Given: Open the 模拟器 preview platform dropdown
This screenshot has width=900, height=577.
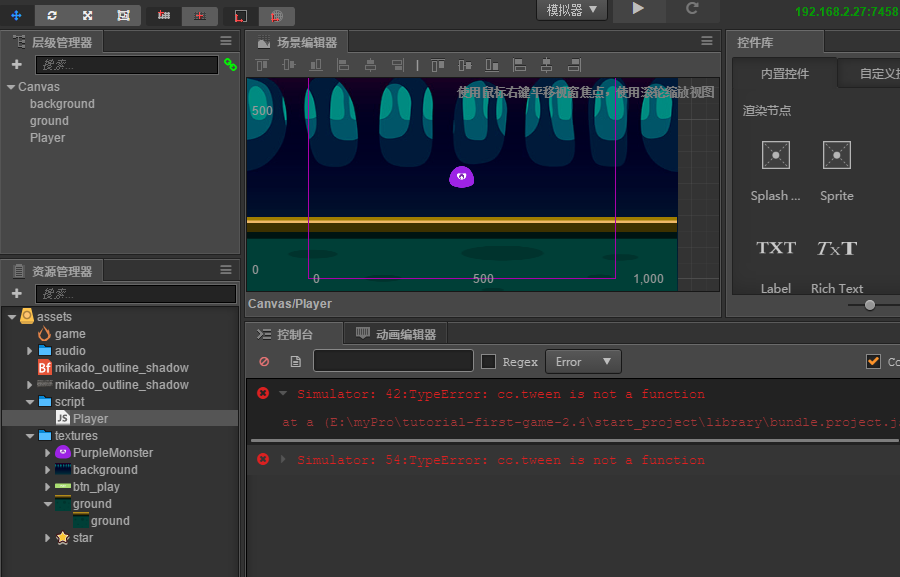Looking at the screenshot, I should (572, 10).
